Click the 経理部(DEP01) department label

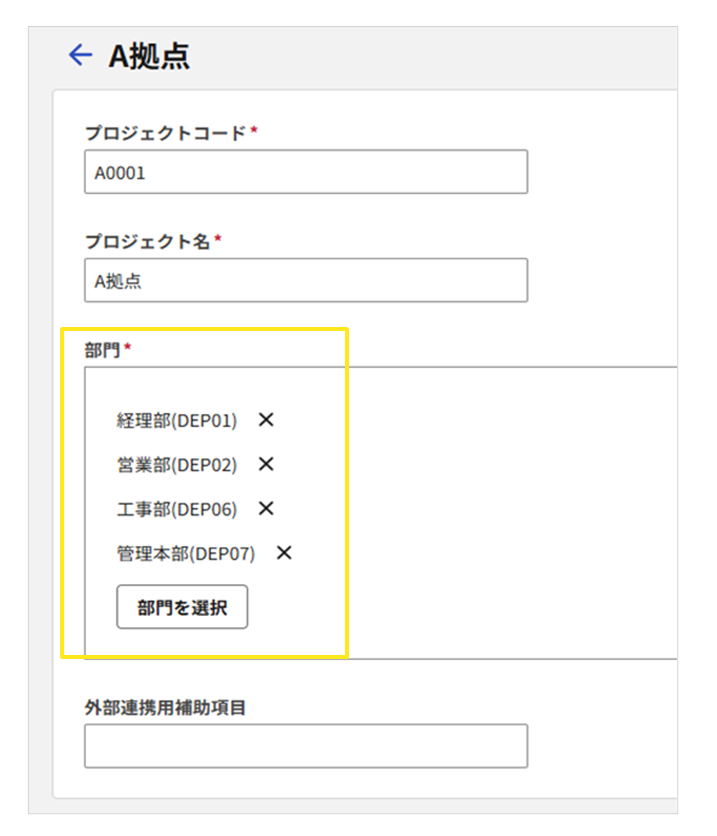pyautogui.click(x=177, y=421)
